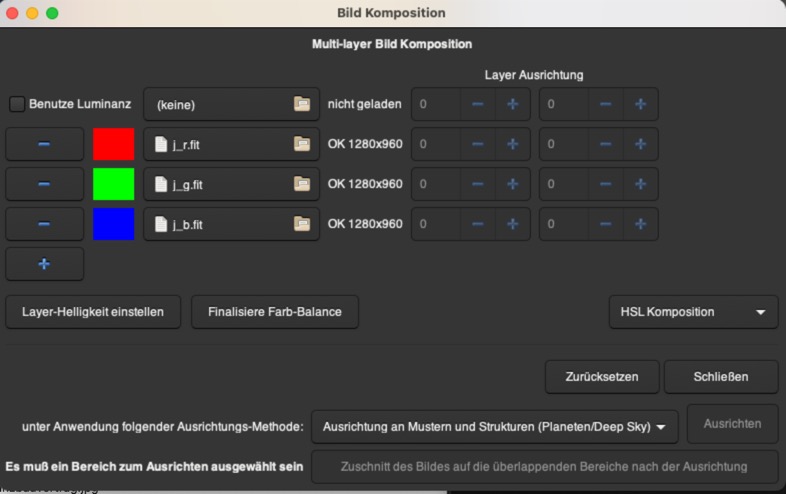Image resolution: width=786 pixels, height=494 pixels.
Task: Click folder icon in j_g.fit file row
Action: tap(301, 184)
